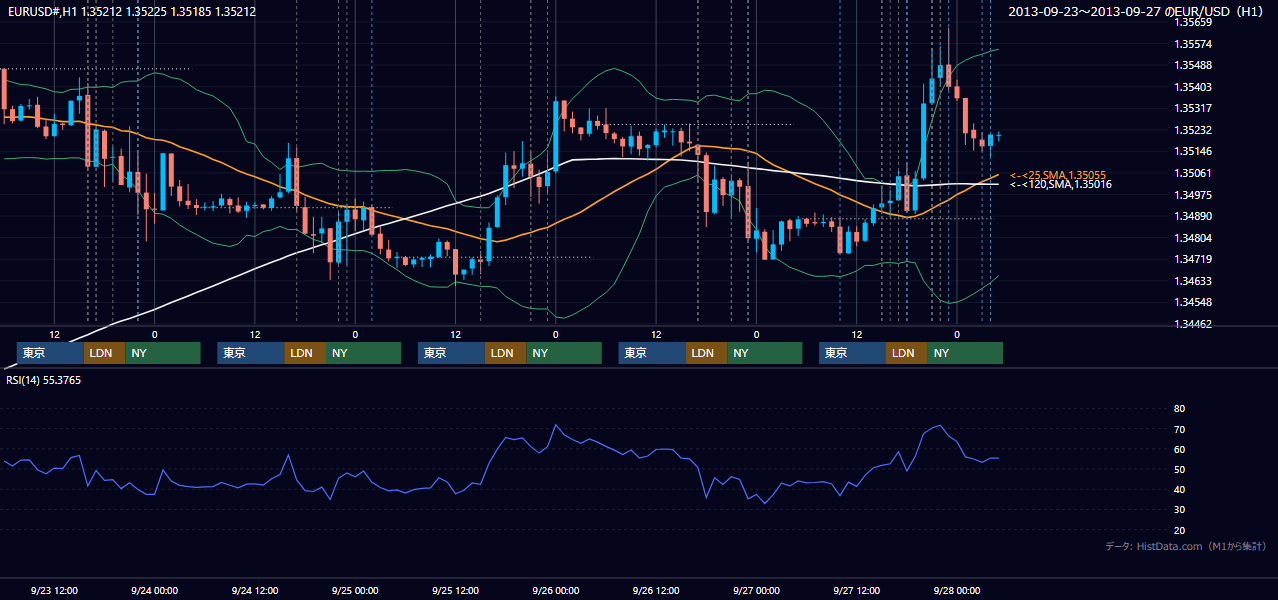The width and height of the screenshot is (1278, 600).
Task: Click the 1.34719 price axis label
Action: [1193, 259]
